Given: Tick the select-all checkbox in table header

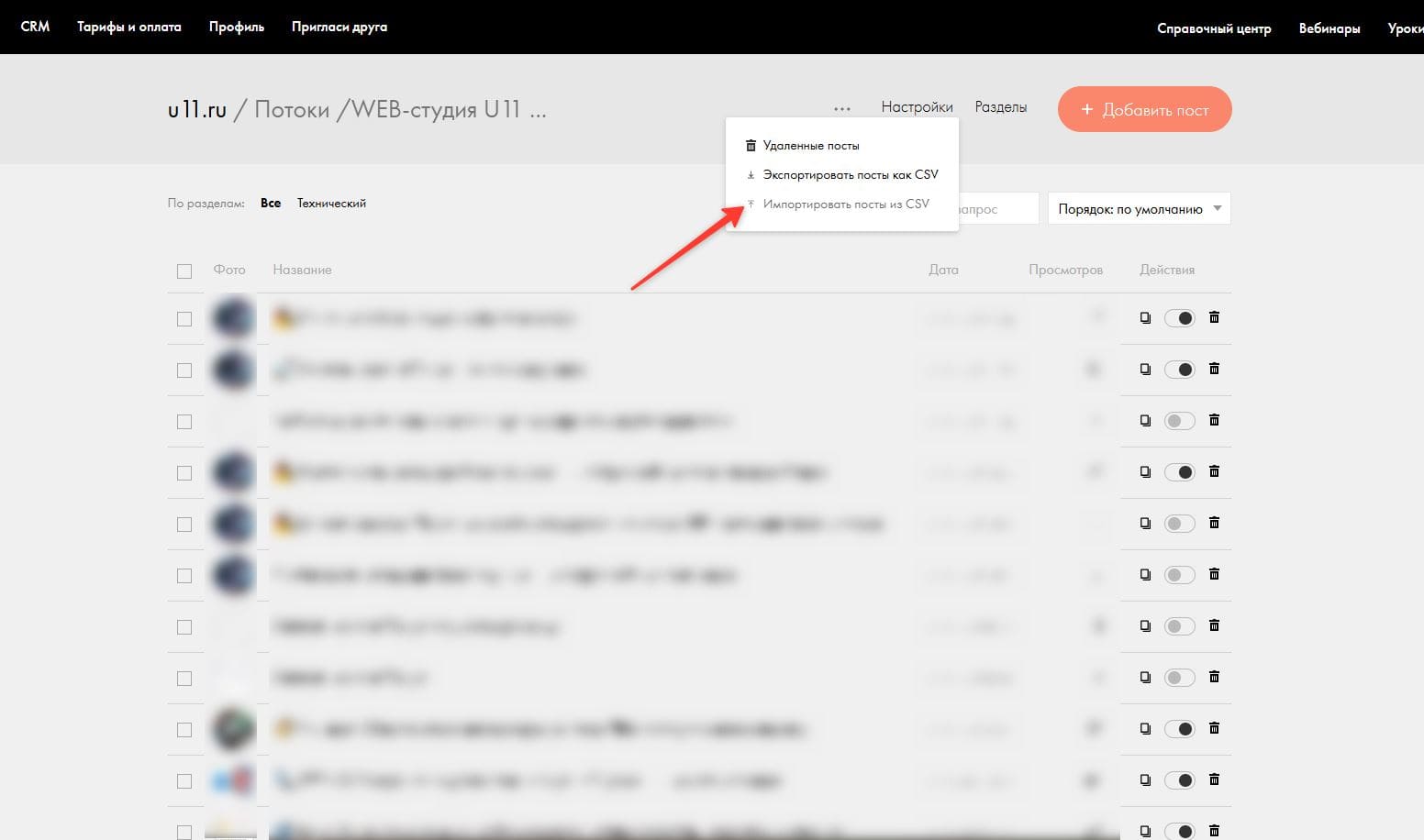Looking at the screenshot, I should click(x=184, y=271).
